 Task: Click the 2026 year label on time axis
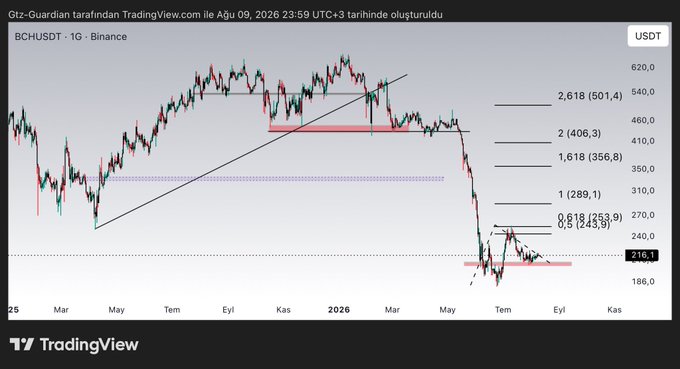[x=339, y=310]
